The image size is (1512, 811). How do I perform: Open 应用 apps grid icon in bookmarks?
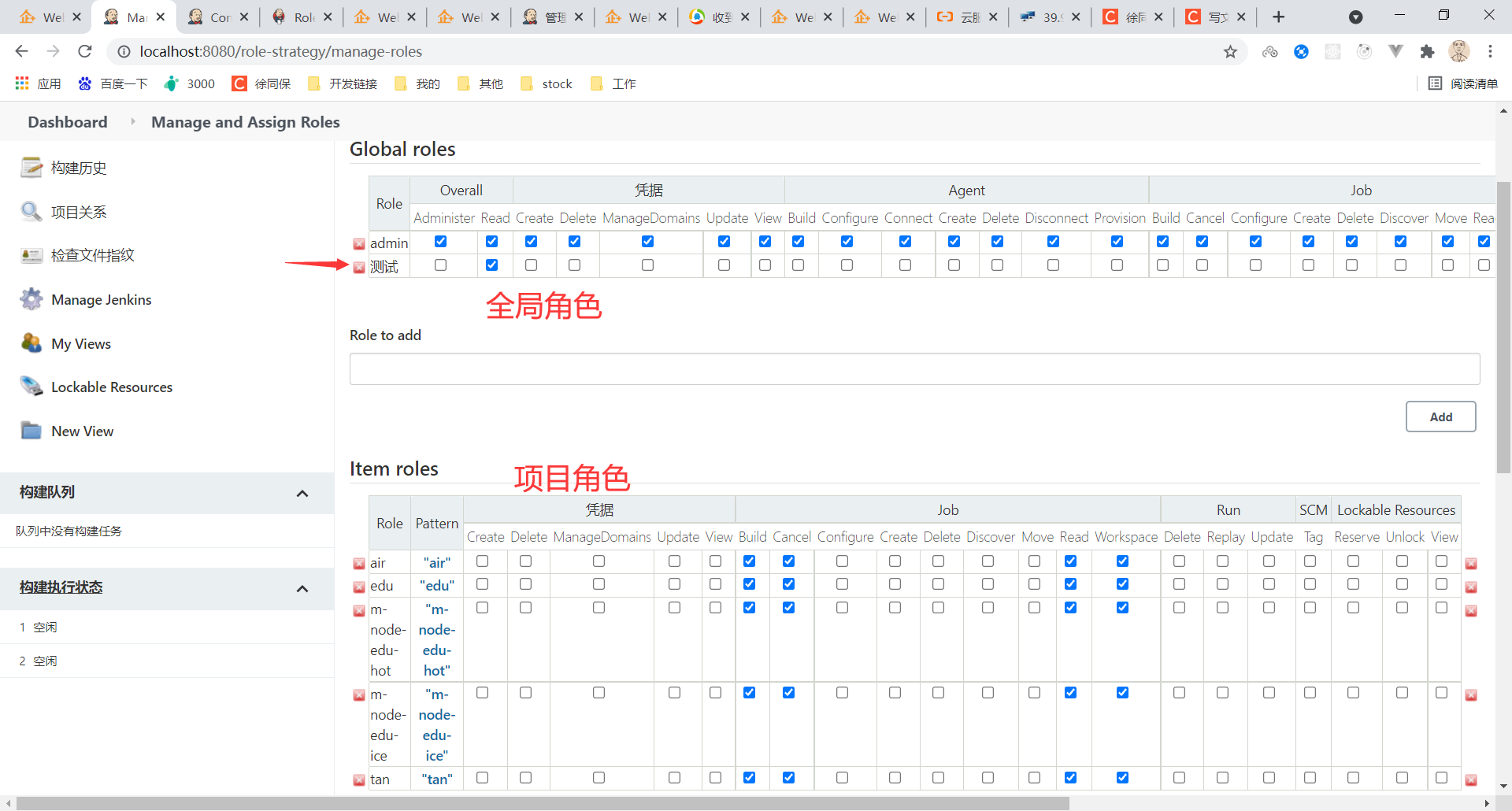coord(22,83)
